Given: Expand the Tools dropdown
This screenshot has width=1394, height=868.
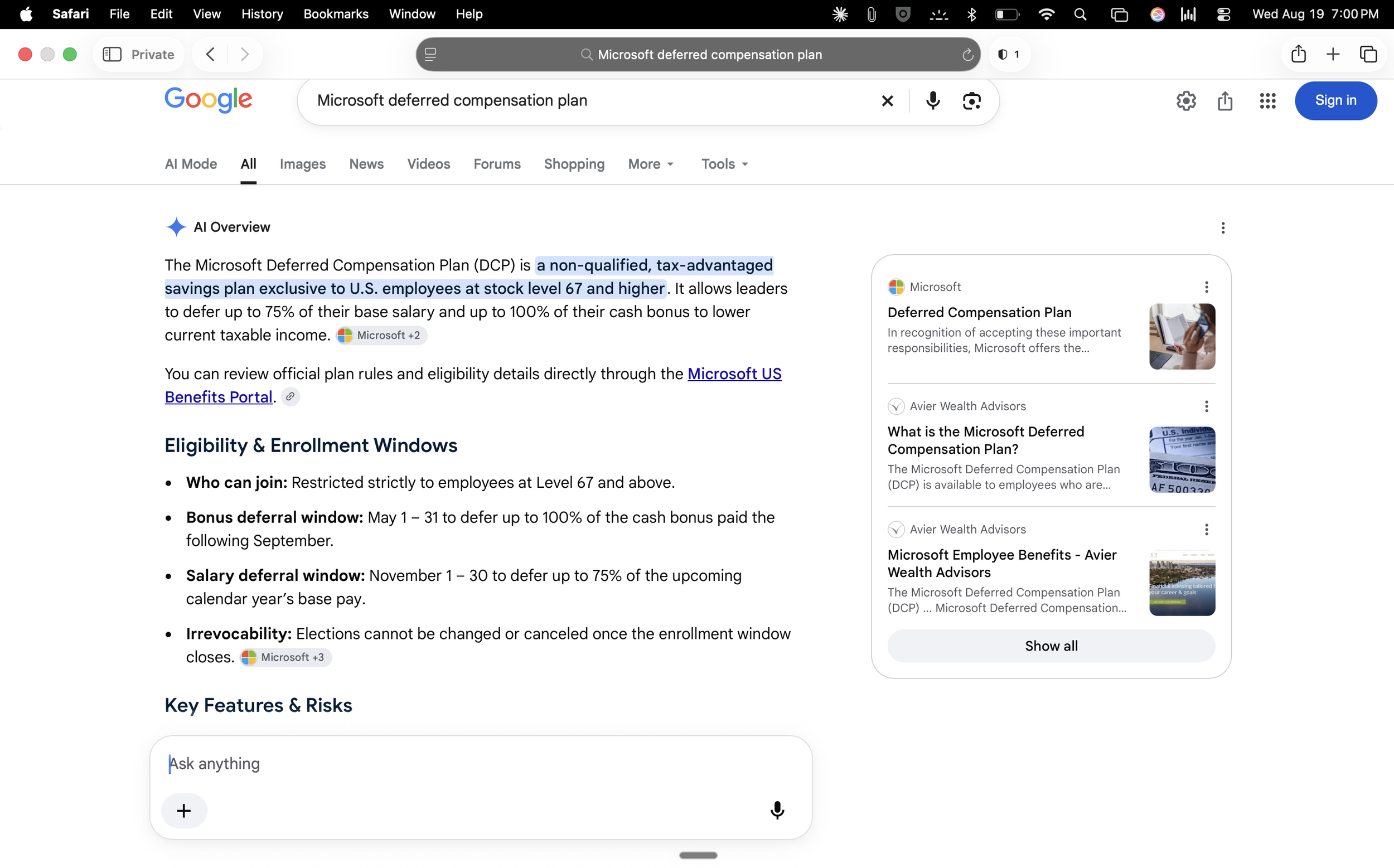Looking at the screenshot, I should (x=724, y=164).
